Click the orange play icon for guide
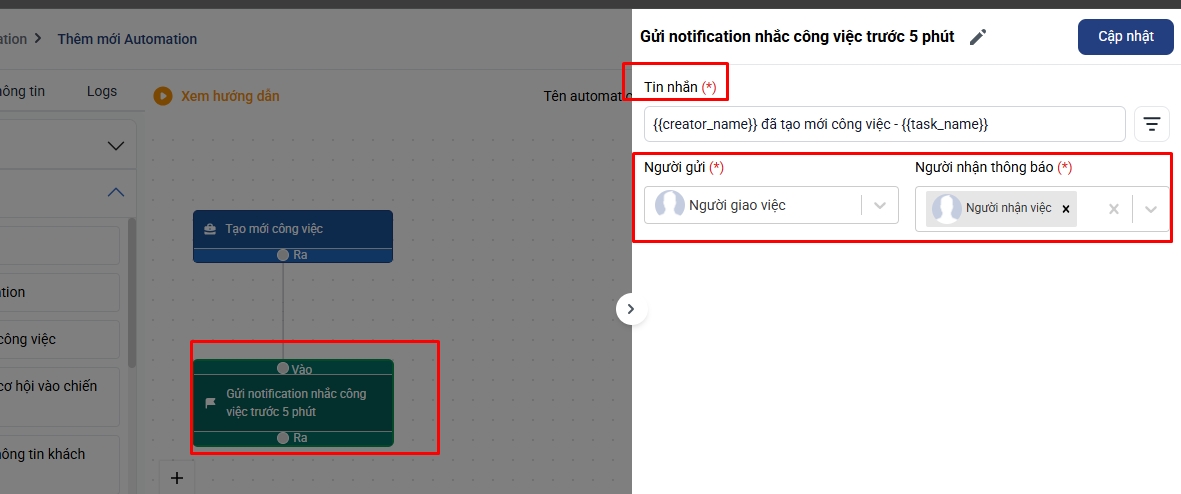 pyautogui.click(x=163, y=96)
